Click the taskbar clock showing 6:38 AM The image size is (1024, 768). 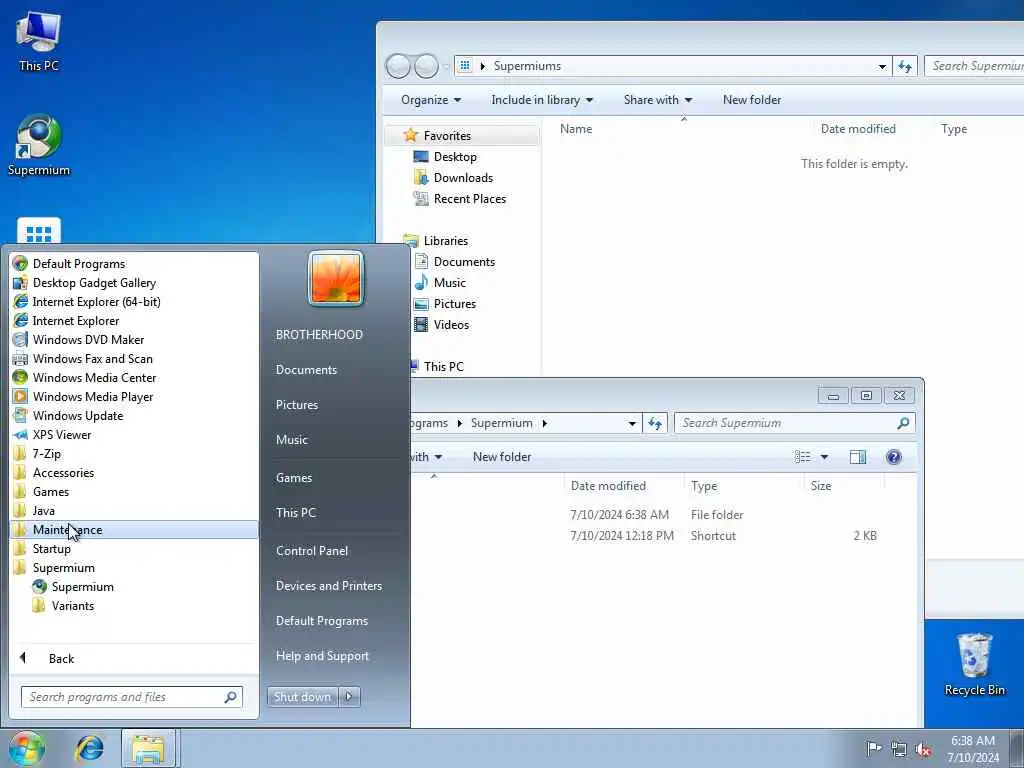(x=972, y=749)
